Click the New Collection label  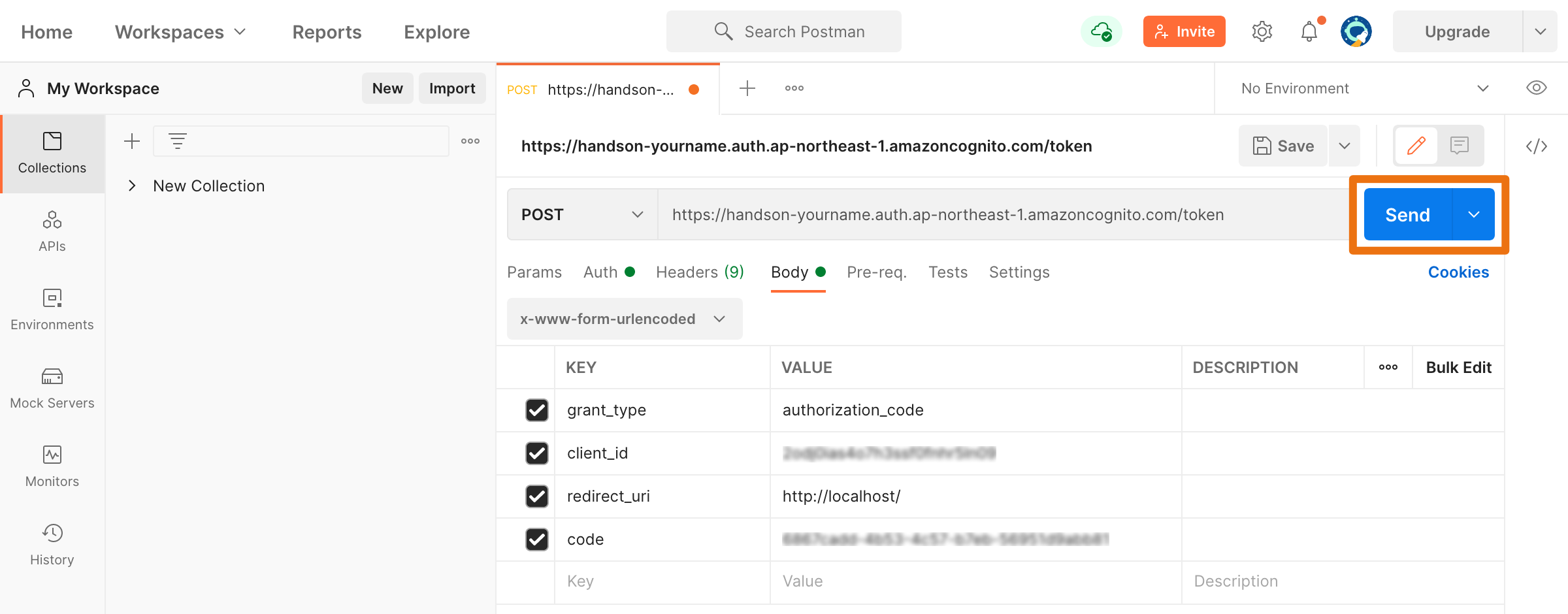click(209, 186)
